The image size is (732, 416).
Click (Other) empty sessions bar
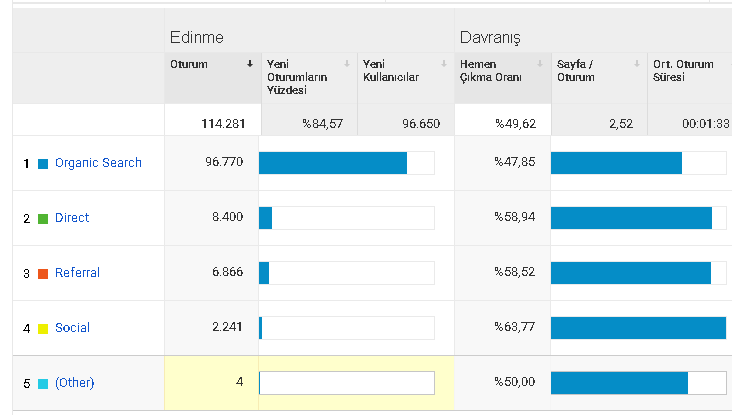(x=347, y=383)
